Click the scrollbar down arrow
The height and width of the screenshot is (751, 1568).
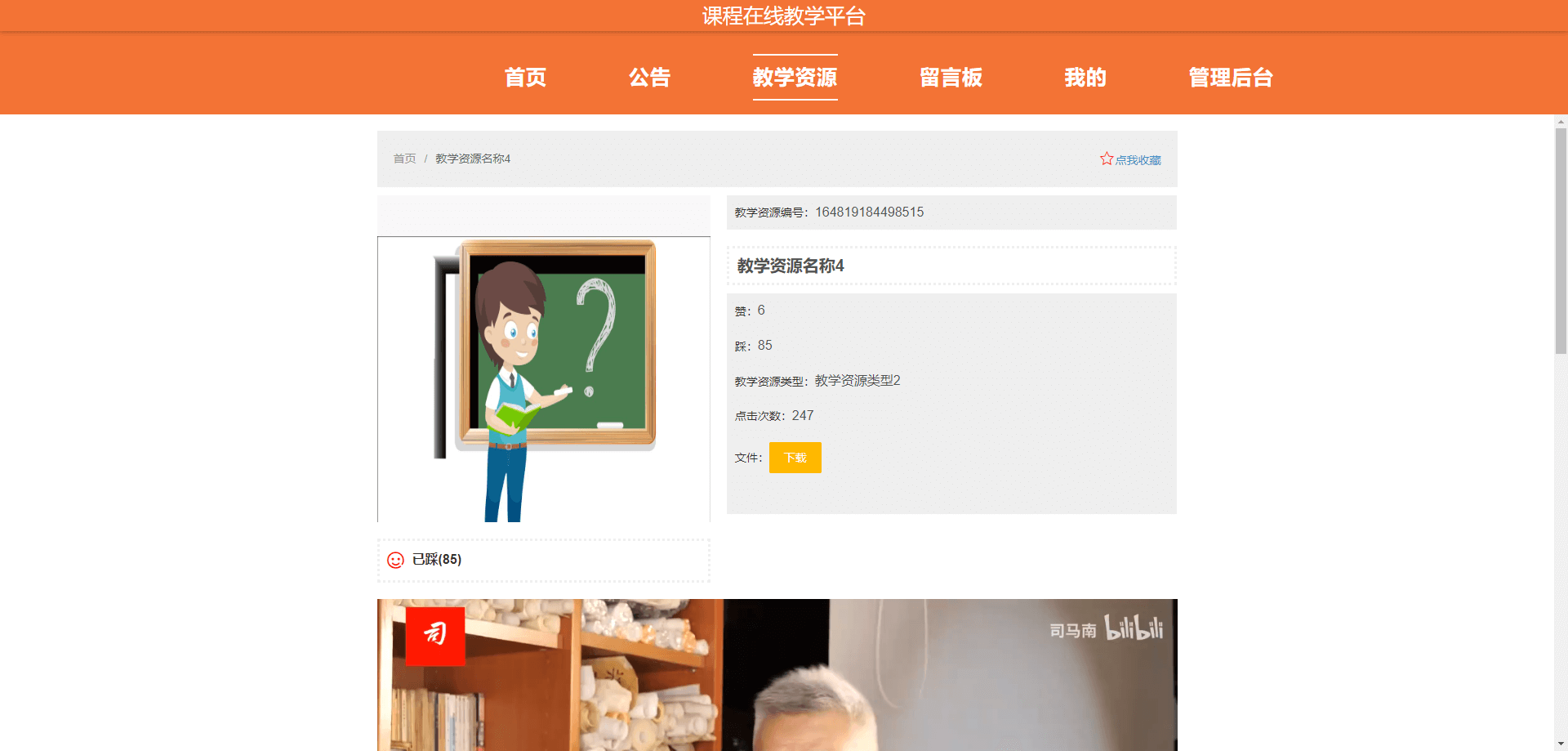1561,744
